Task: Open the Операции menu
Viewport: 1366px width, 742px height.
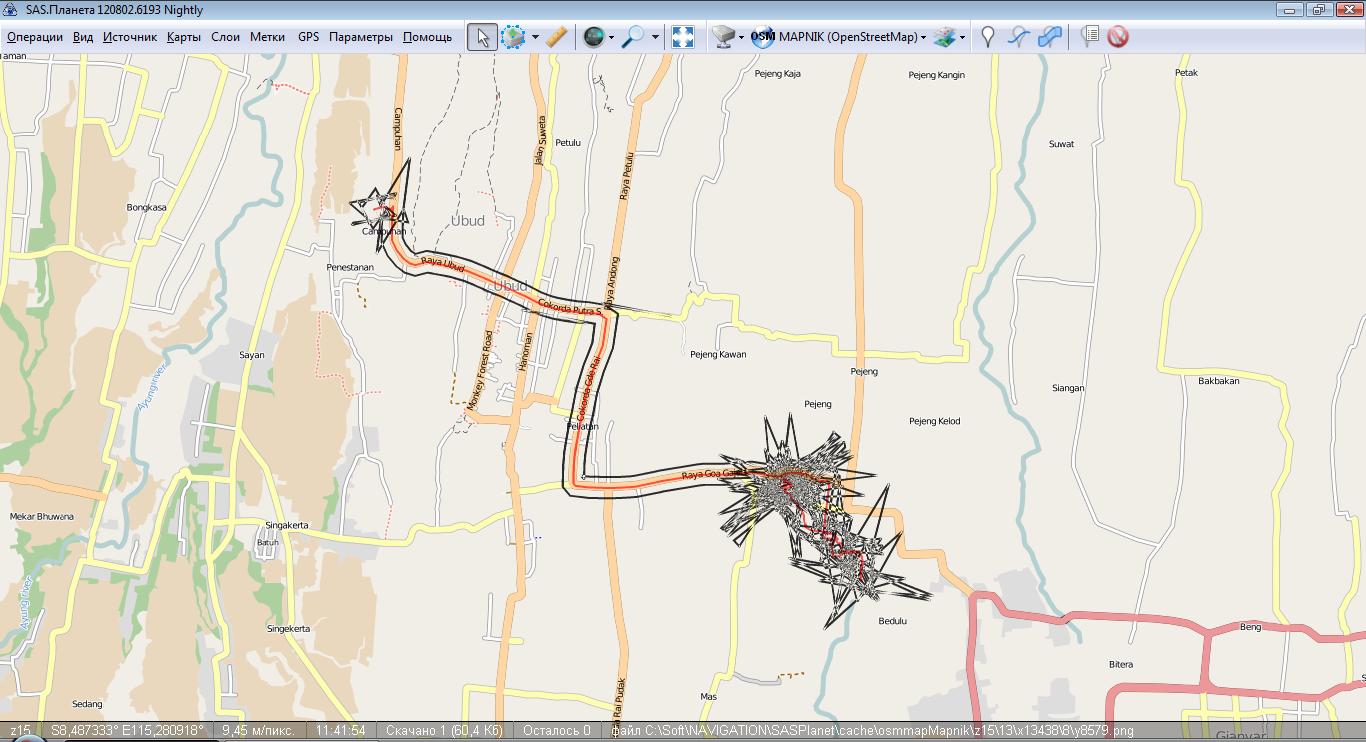Action: (x=35, y=37)
